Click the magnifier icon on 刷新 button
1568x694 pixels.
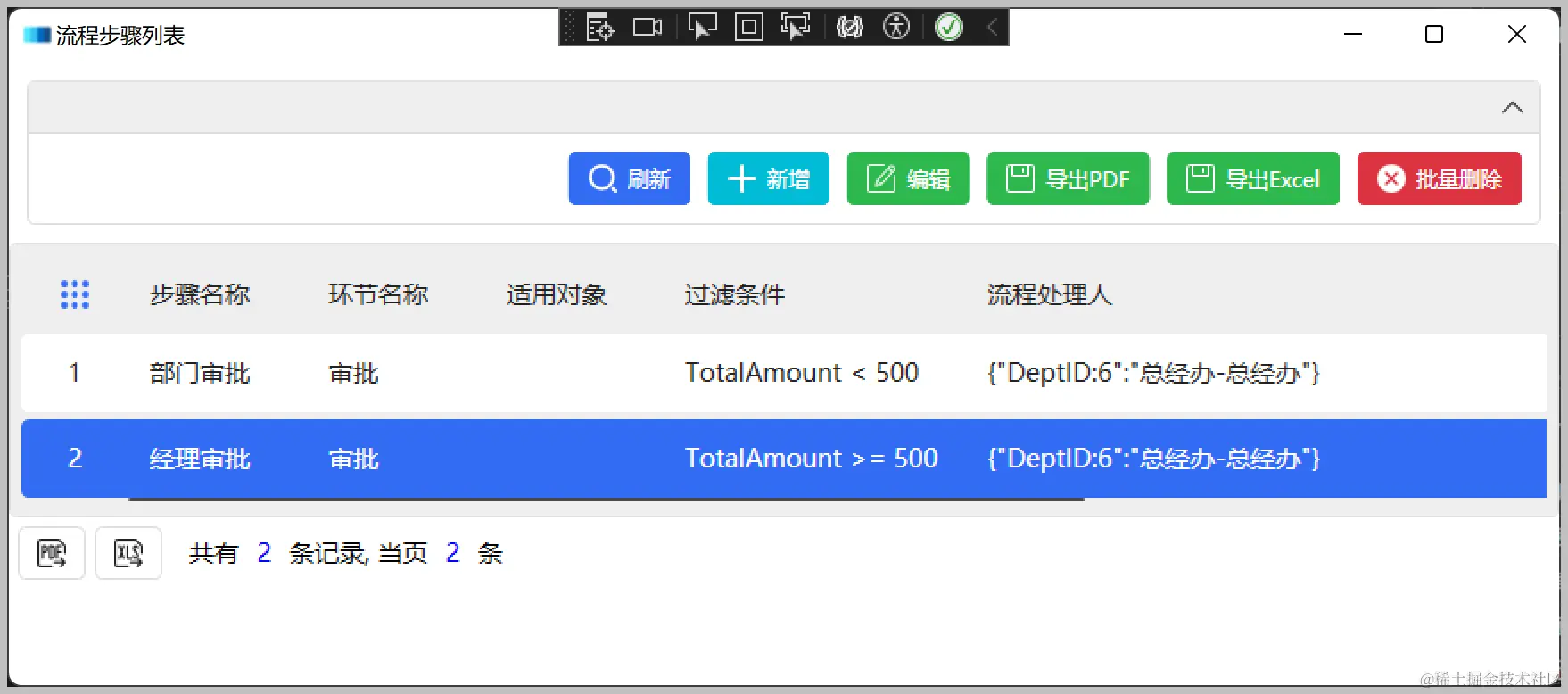tap(603, 178)
